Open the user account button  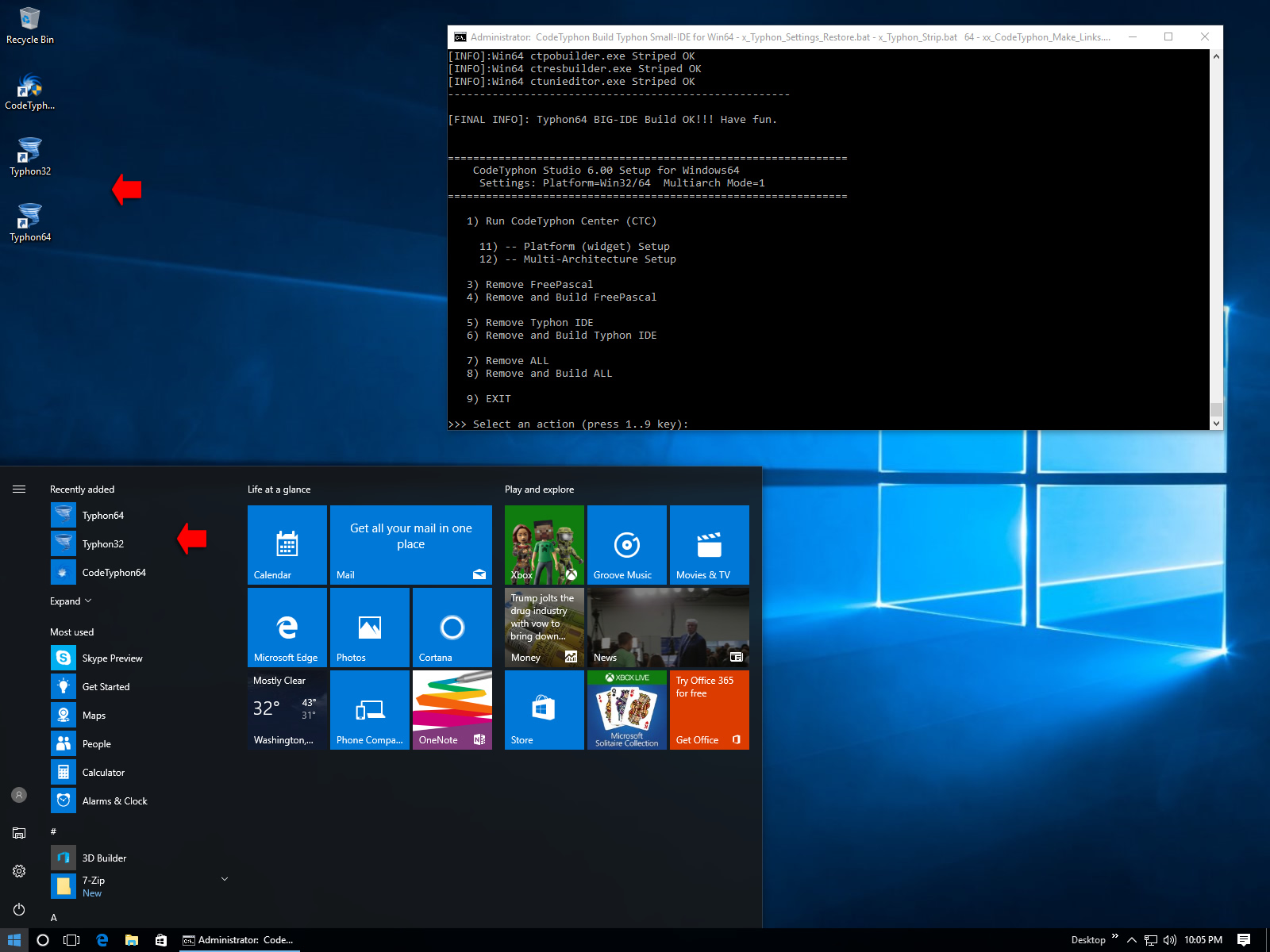[x=19, y=795]
